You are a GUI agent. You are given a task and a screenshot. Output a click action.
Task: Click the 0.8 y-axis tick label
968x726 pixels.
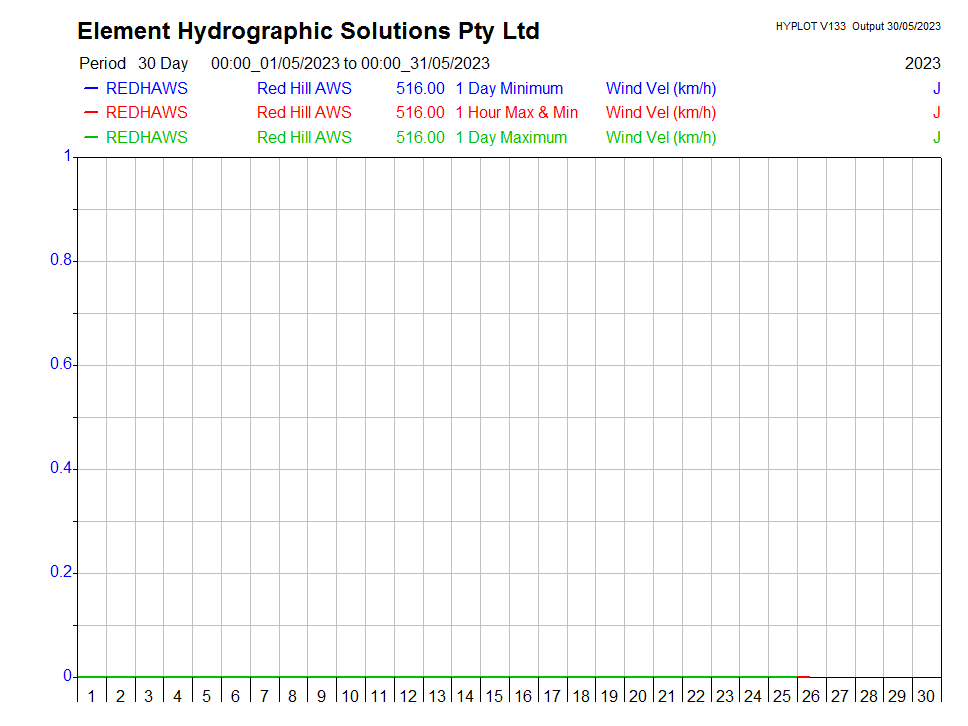coord(61,261)
